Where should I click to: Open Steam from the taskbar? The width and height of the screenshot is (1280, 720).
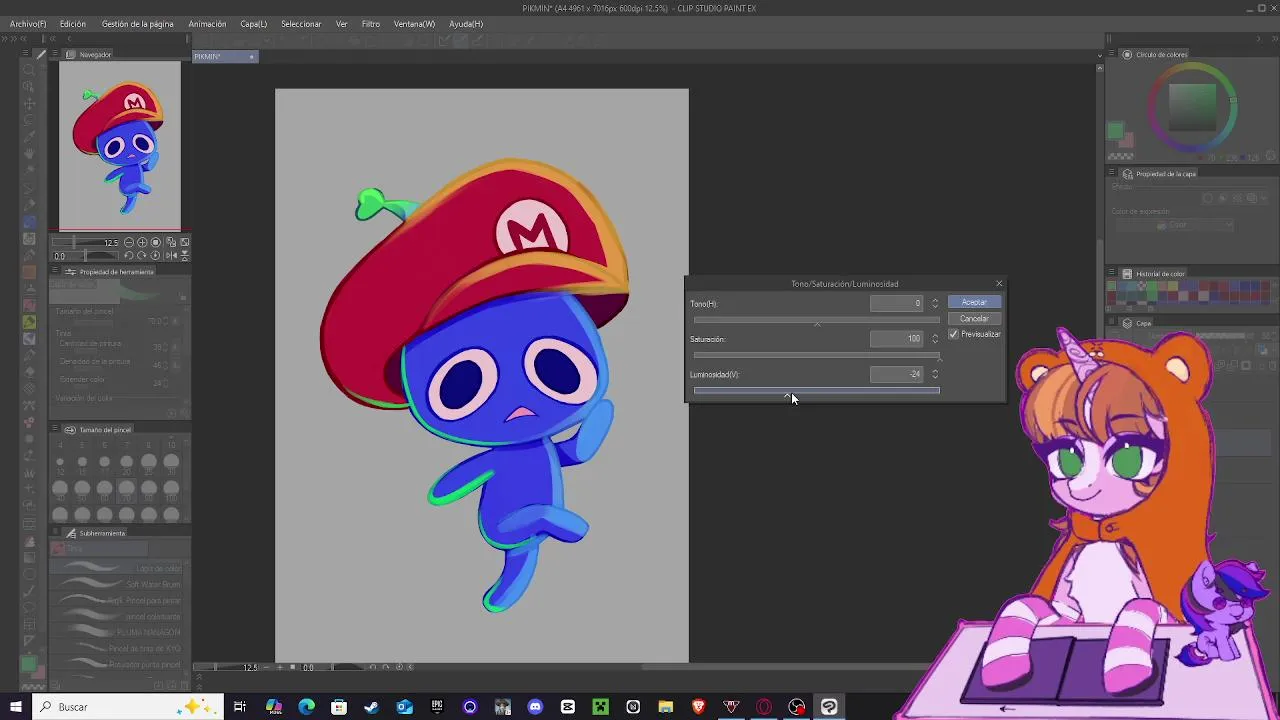pos(371,707)
